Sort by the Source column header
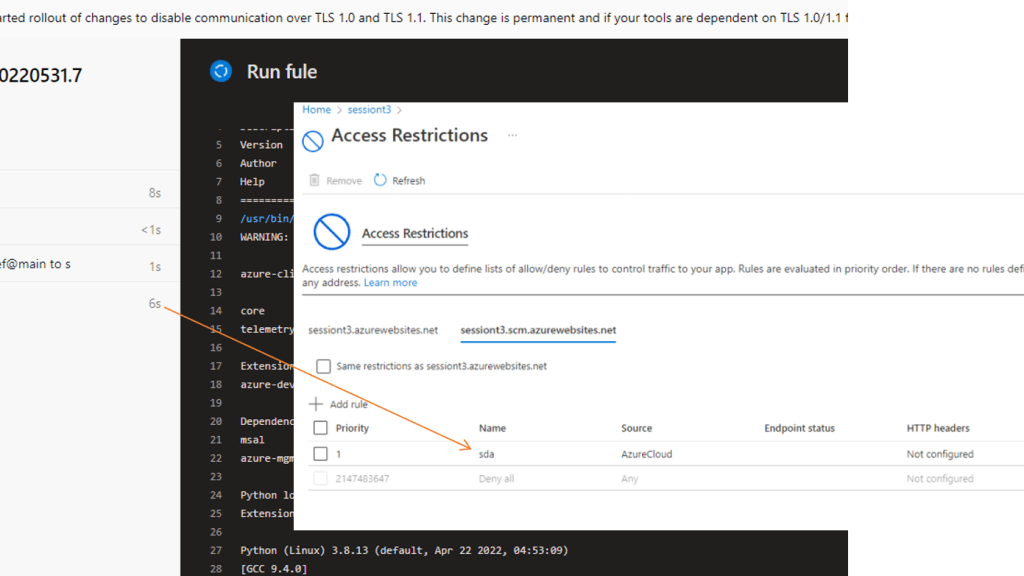 pos(636,428)
